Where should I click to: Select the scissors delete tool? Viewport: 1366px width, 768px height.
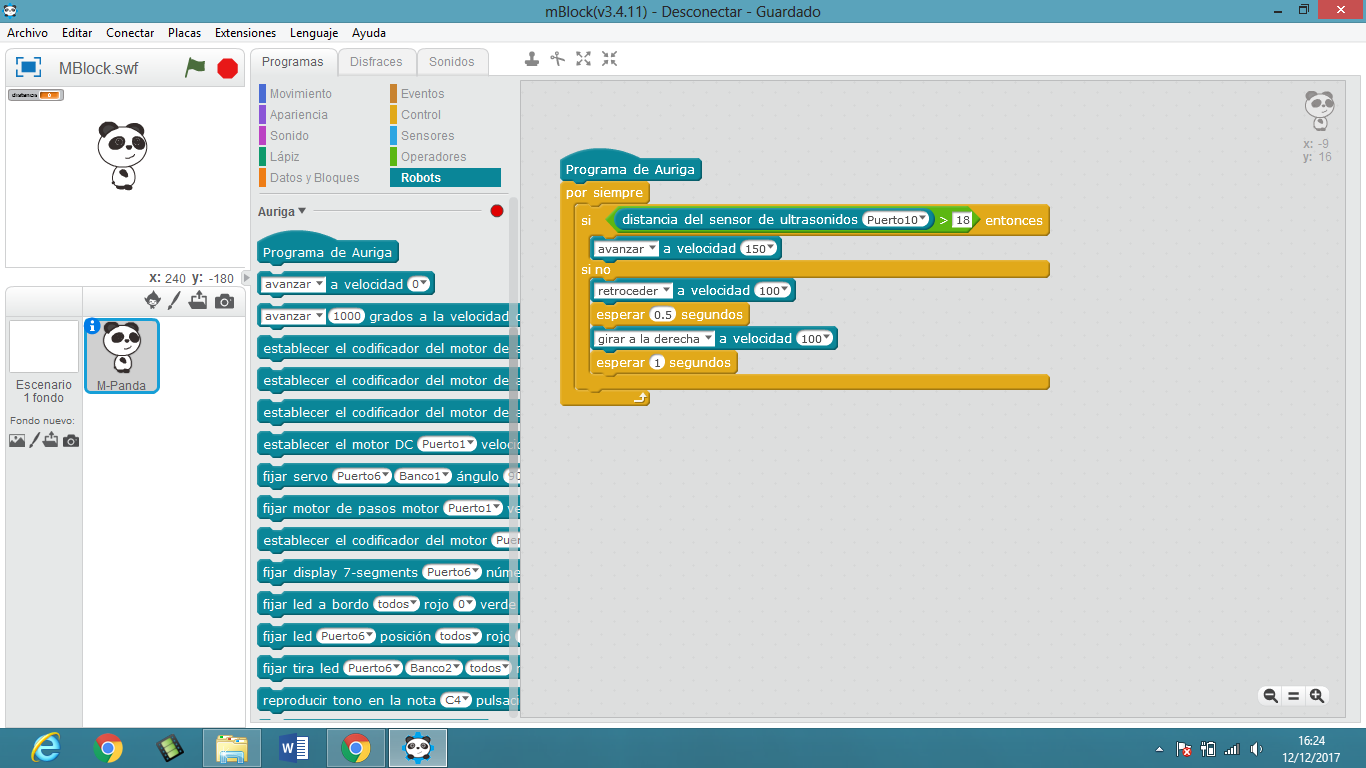558,59
